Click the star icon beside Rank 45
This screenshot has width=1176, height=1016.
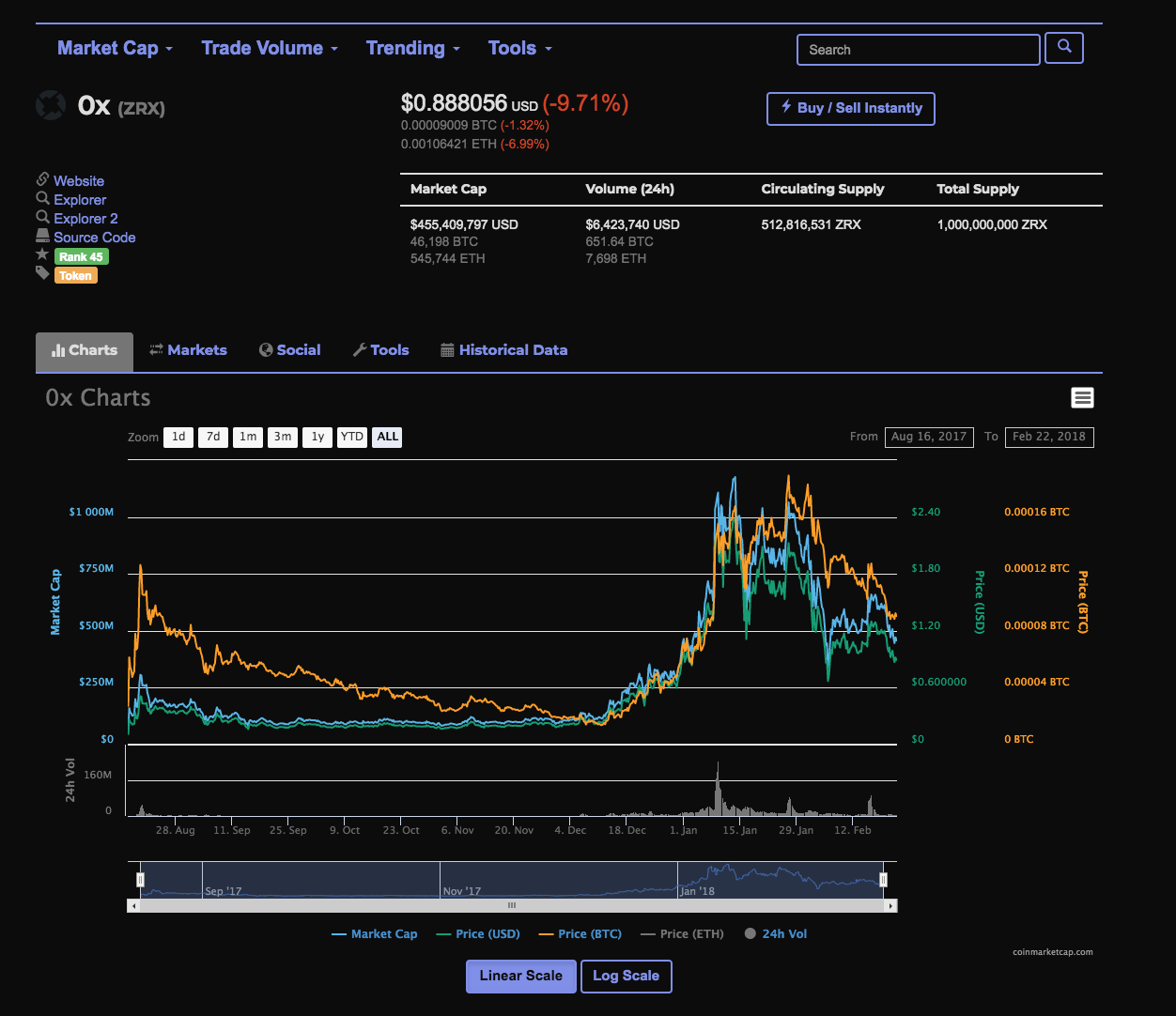[x=42, y=254]
